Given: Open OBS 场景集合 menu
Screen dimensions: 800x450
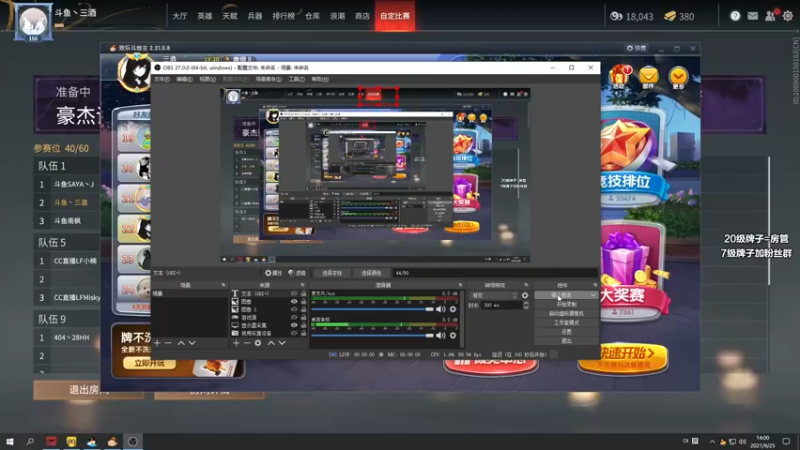Looking at the screenshot, I should pos(269,79).
